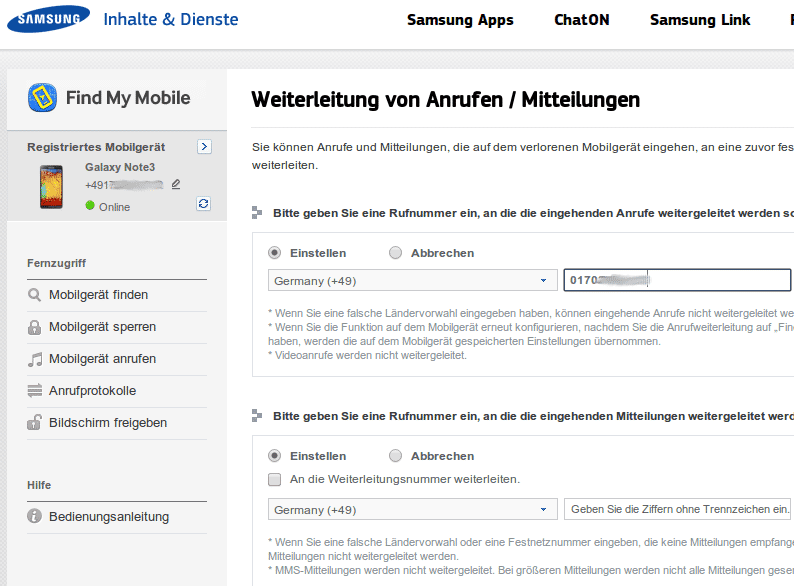Click the music note icon for Mobilgerät anrufen
The width and height of the screenshot is (794, 586).
tap(35, 359)
